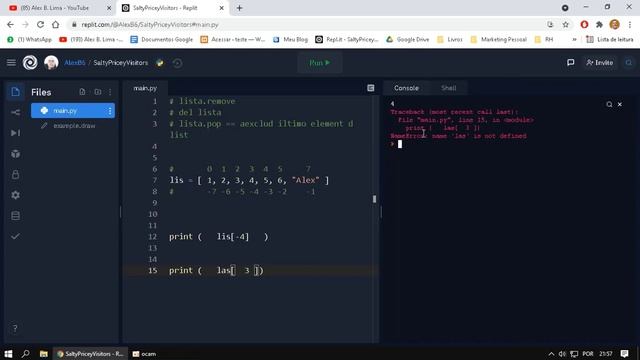The image size is (640, 360).
Task: Click the Replit logo icon
Action: click(x=30, y=62)
